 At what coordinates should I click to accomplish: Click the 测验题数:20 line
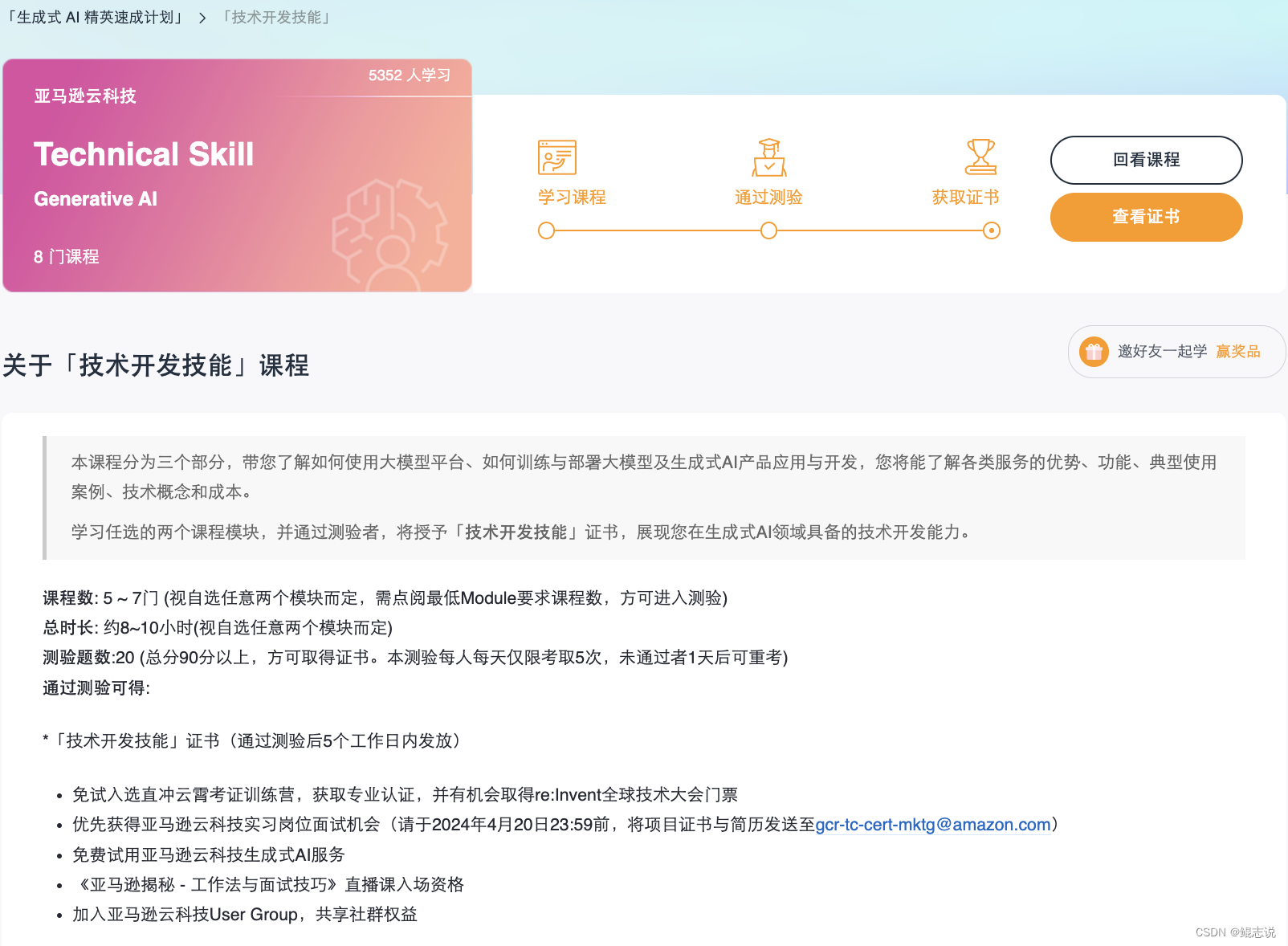(415, 658)
